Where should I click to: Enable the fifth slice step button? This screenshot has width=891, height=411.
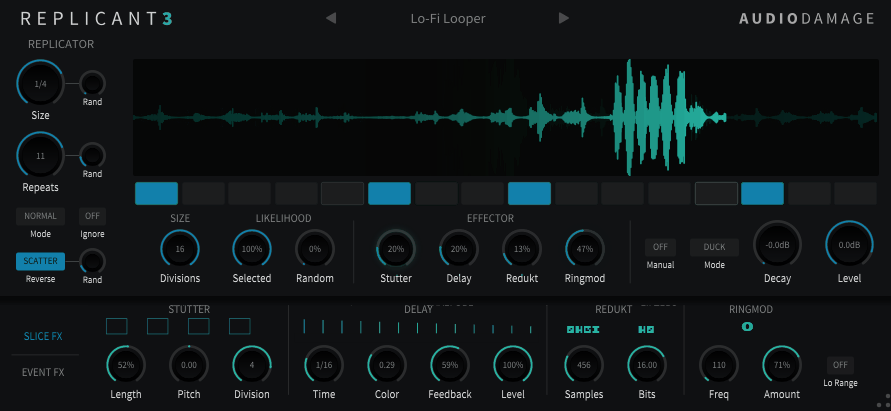point(343,193)
